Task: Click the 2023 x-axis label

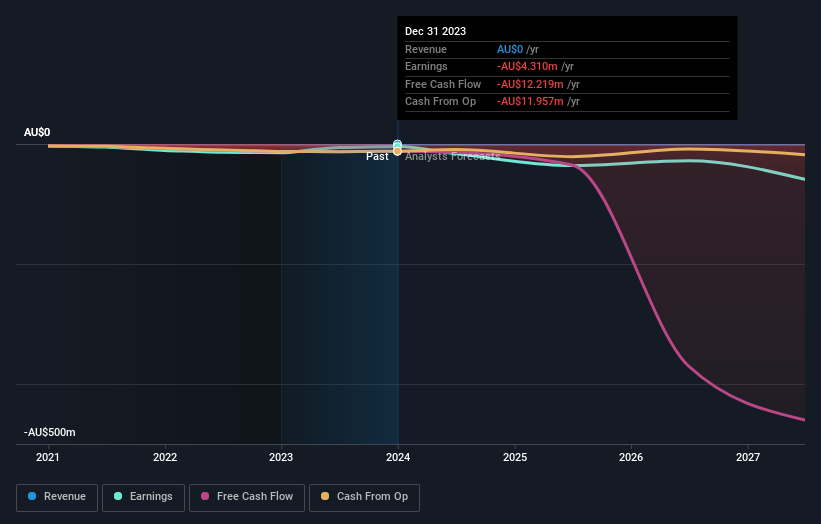Action: click(x=281, y=457)
